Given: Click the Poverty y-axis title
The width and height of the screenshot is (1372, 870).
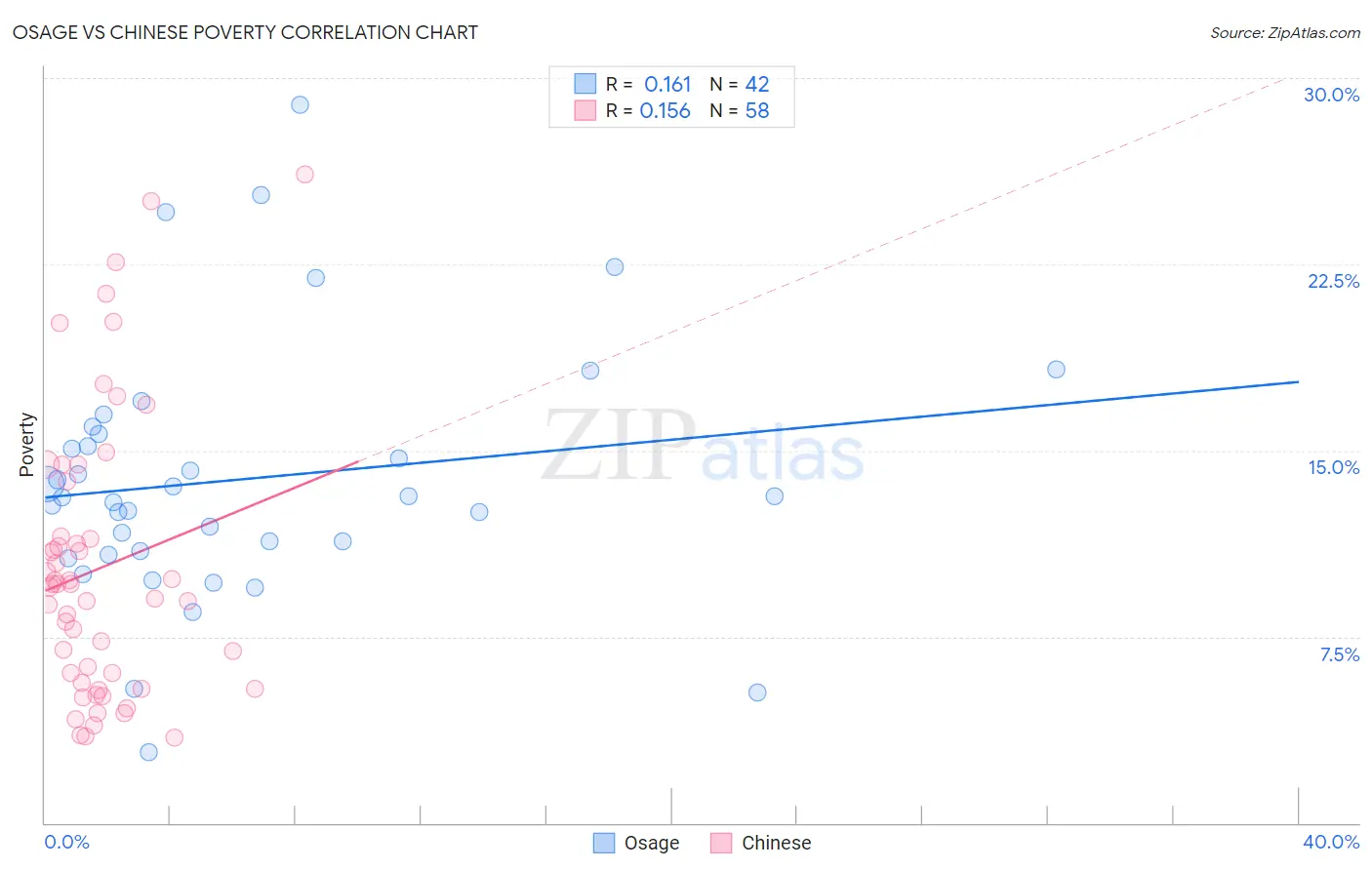Looking at the screenshot, I should pyautogui.click(x=26, y=445).
